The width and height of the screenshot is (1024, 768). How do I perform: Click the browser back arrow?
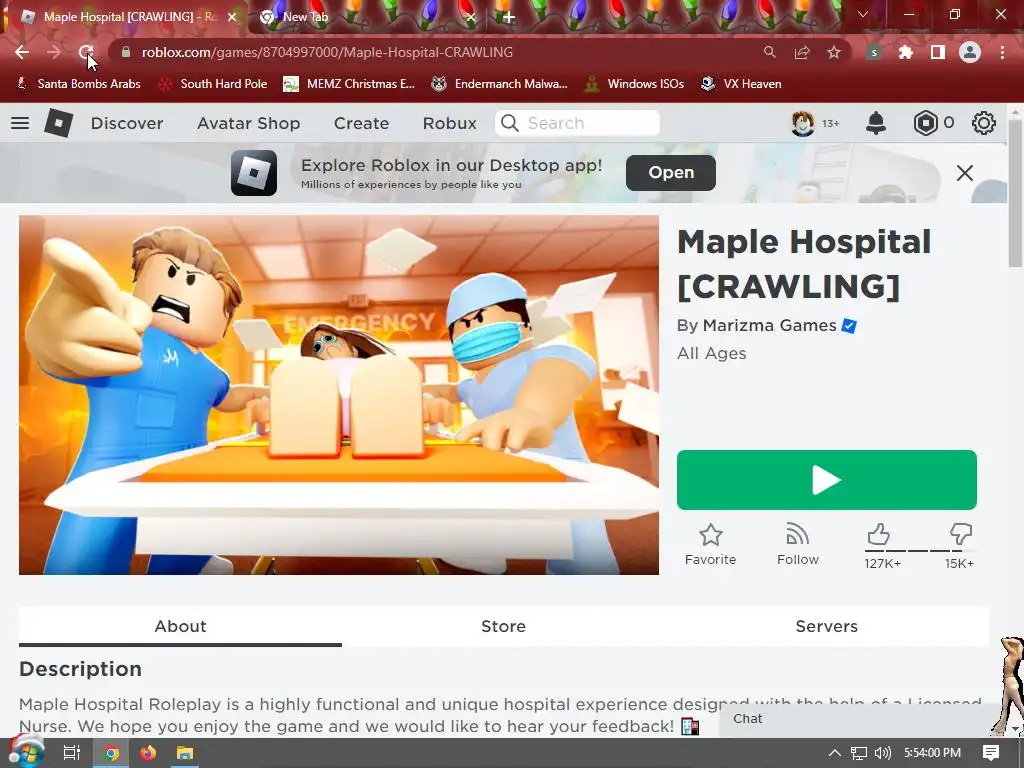pyautogui.click(x=22, y=52)
